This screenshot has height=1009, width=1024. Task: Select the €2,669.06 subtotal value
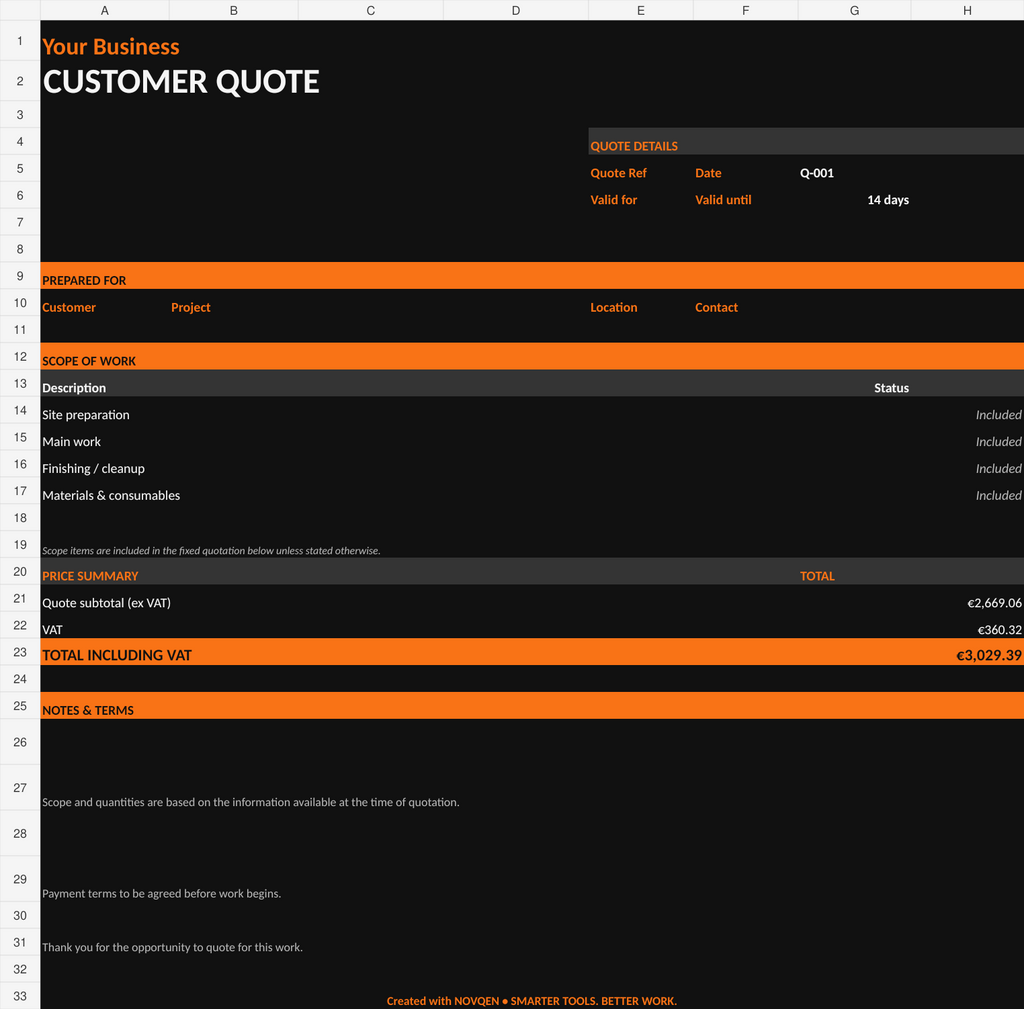pos(995,603)
